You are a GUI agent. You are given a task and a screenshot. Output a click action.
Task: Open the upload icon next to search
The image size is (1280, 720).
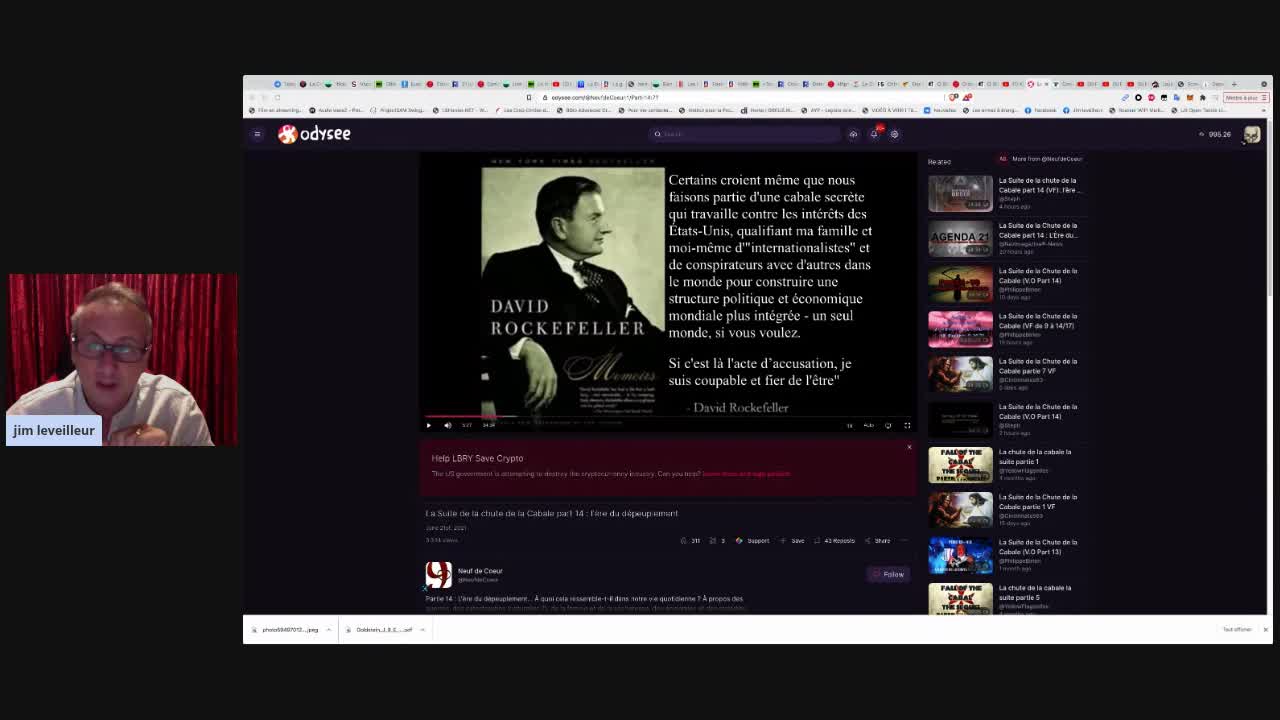[853, 134]
